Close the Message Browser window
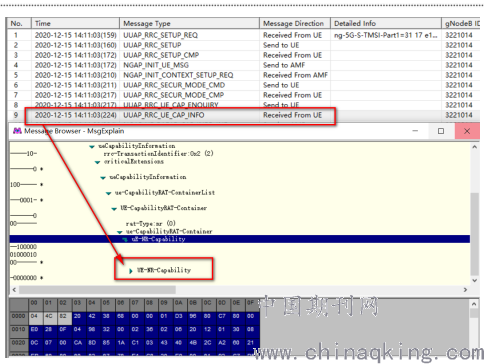 pyautogui.click(x=467, y=131)
